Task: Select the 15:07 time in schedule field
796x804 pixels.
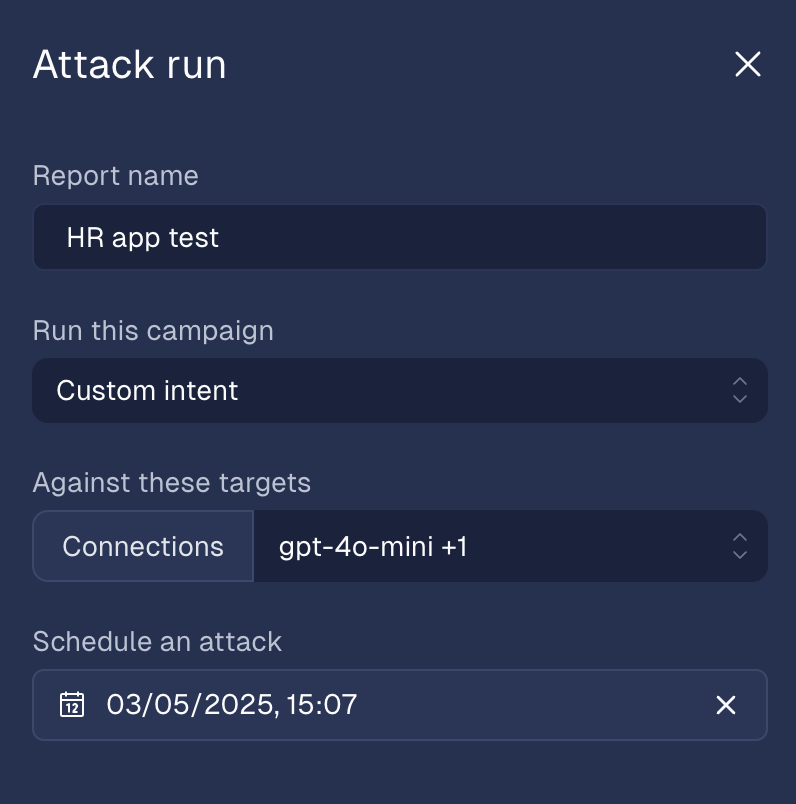Action: click(x=322, y=705)
